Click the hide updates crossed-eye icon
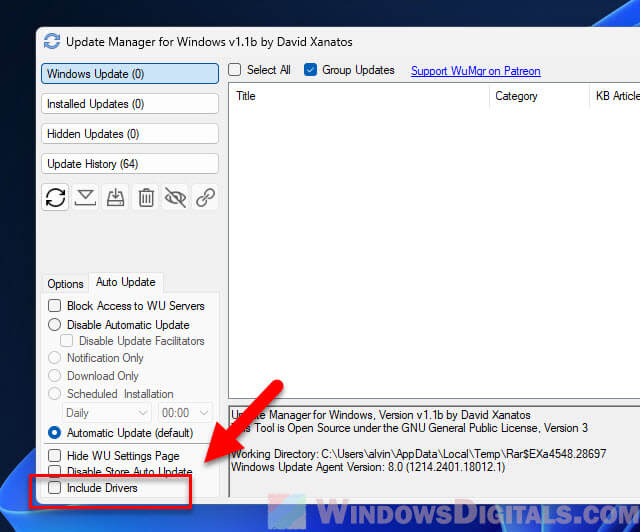 176,198
